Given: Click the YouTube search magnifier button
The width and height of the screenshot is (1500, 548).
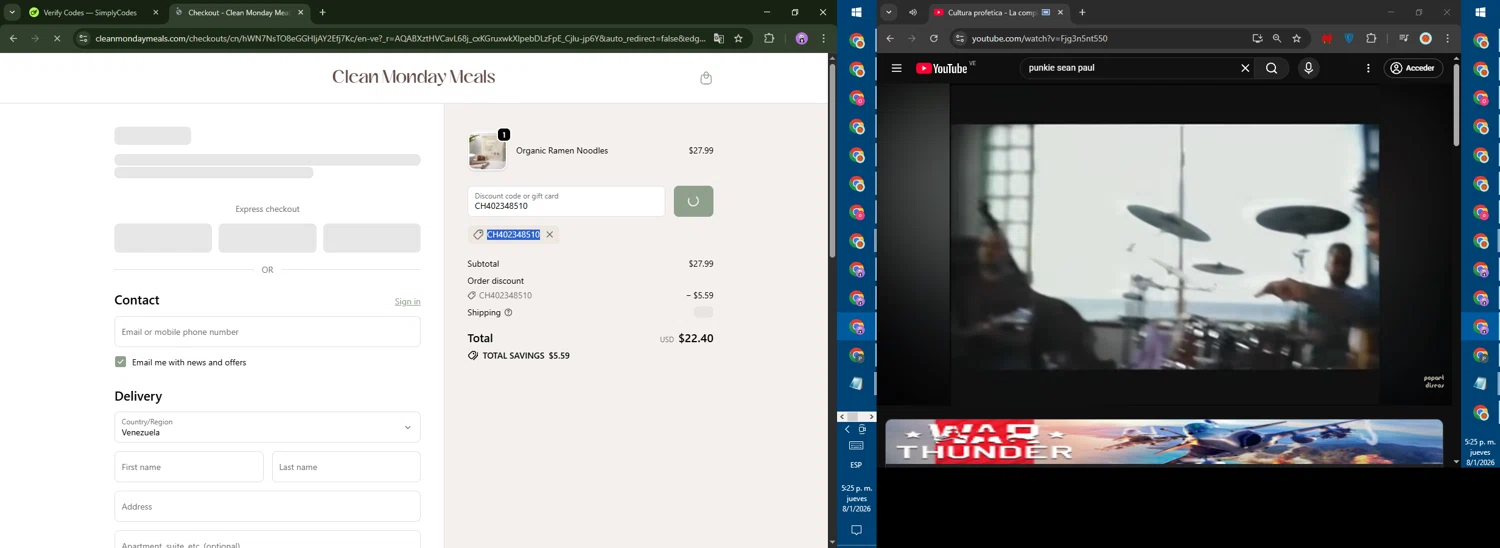Looking at the screenshot, I should [x=1272, y=68].
